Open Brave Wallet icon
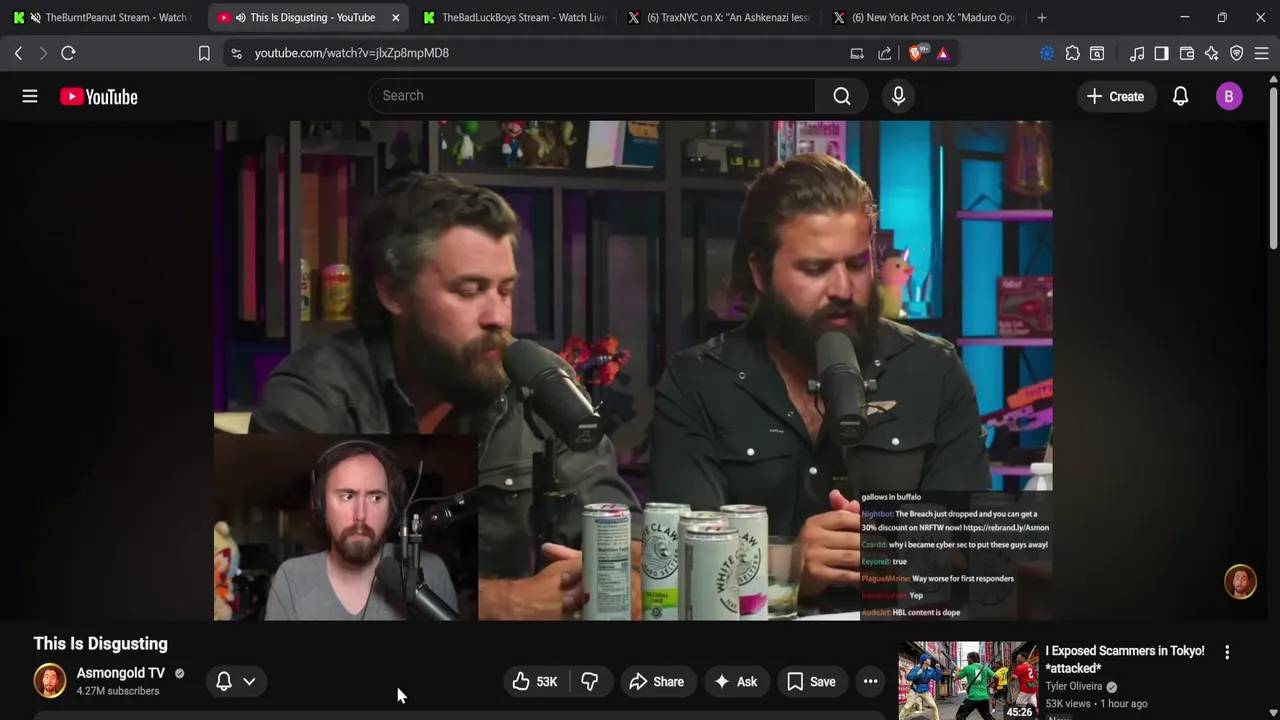Screen dimensions: 1280x720 tap(1187, 53)
